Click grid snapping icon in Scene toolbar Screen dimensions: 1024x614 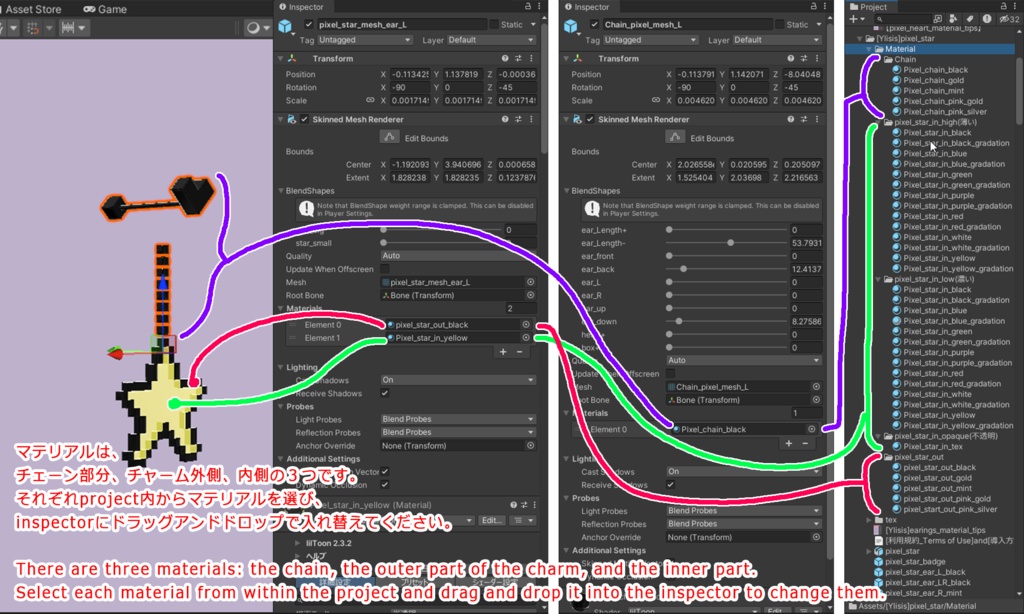pyautogui.click(x=31, y=28)
